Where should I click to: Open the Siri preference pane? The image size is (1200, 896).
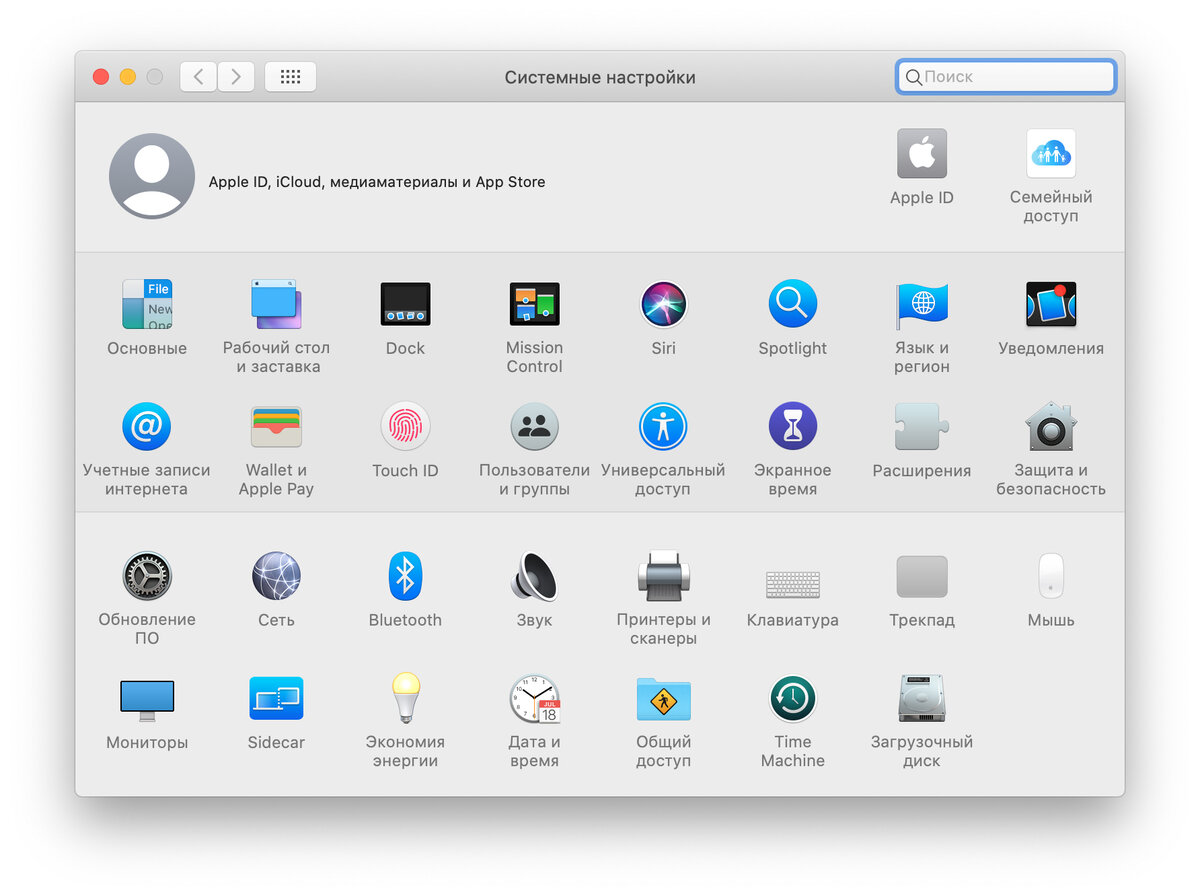tap(663, 304)
